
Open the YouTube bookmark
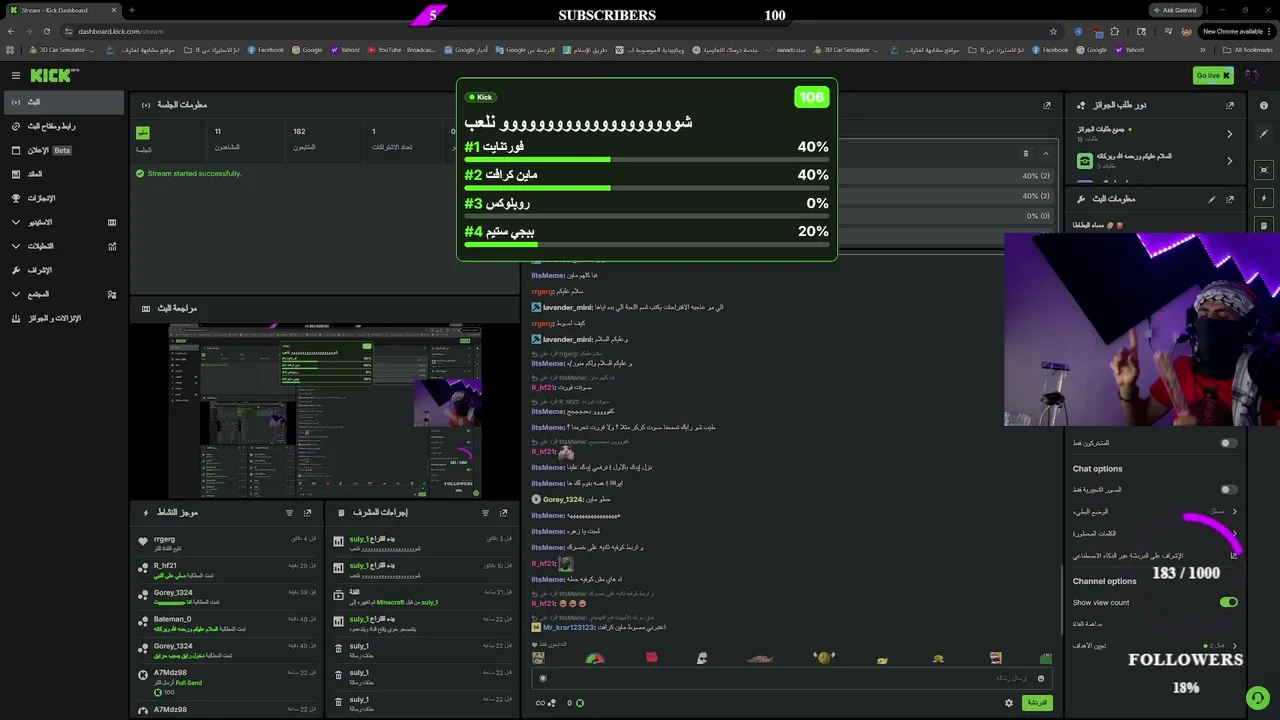click(x=401, y=50)
